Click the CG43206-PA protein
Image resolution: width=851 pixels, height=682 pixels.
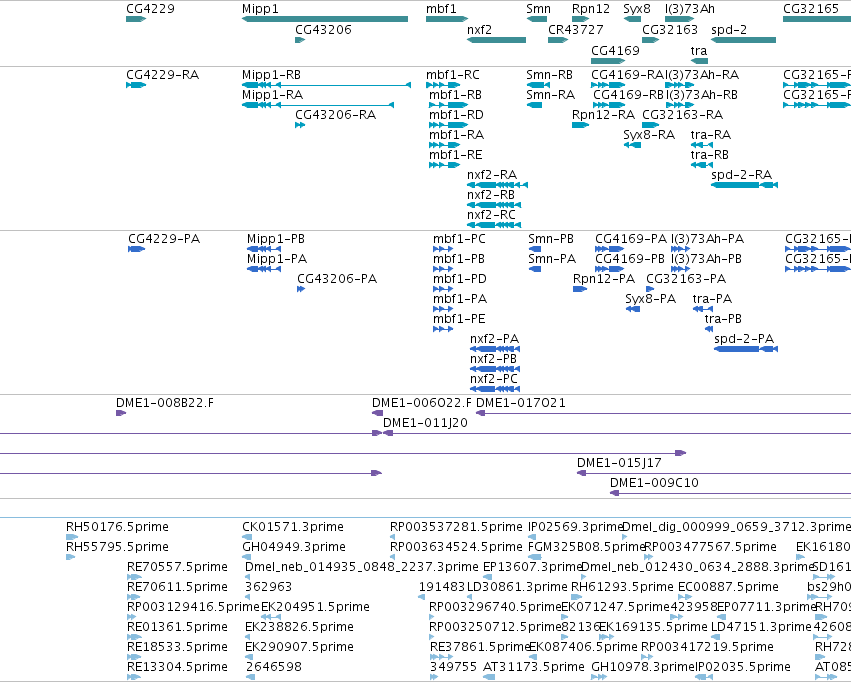(301, 289)
